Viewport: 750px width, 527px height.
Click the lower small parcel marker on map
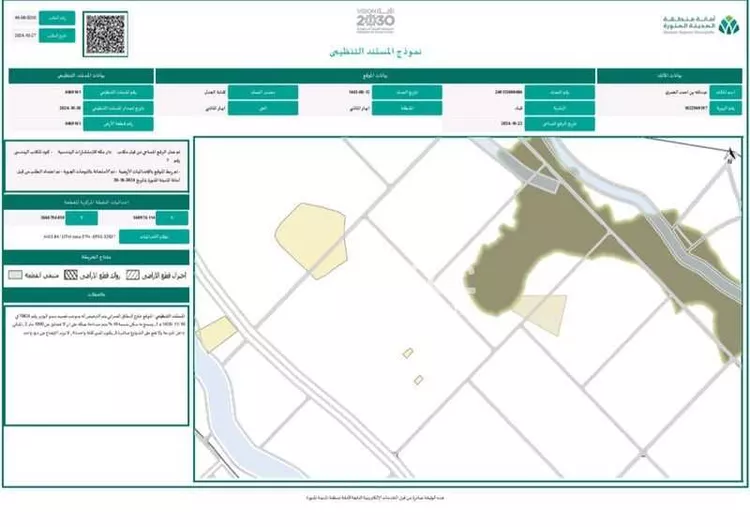(x=418, y=379)
